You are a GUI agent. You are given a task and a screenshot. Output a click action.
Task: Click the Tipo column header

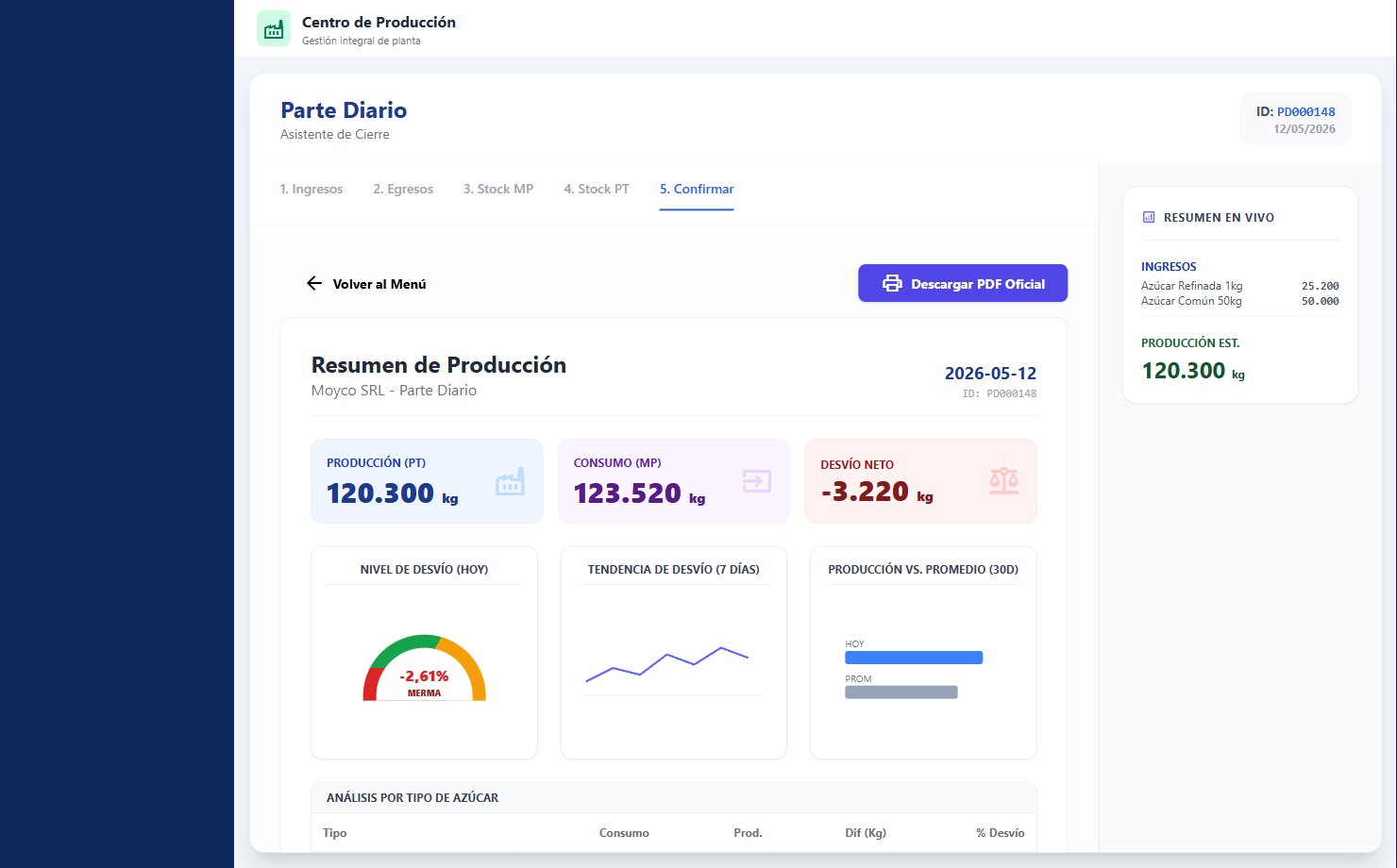click(x=335, y=833)
